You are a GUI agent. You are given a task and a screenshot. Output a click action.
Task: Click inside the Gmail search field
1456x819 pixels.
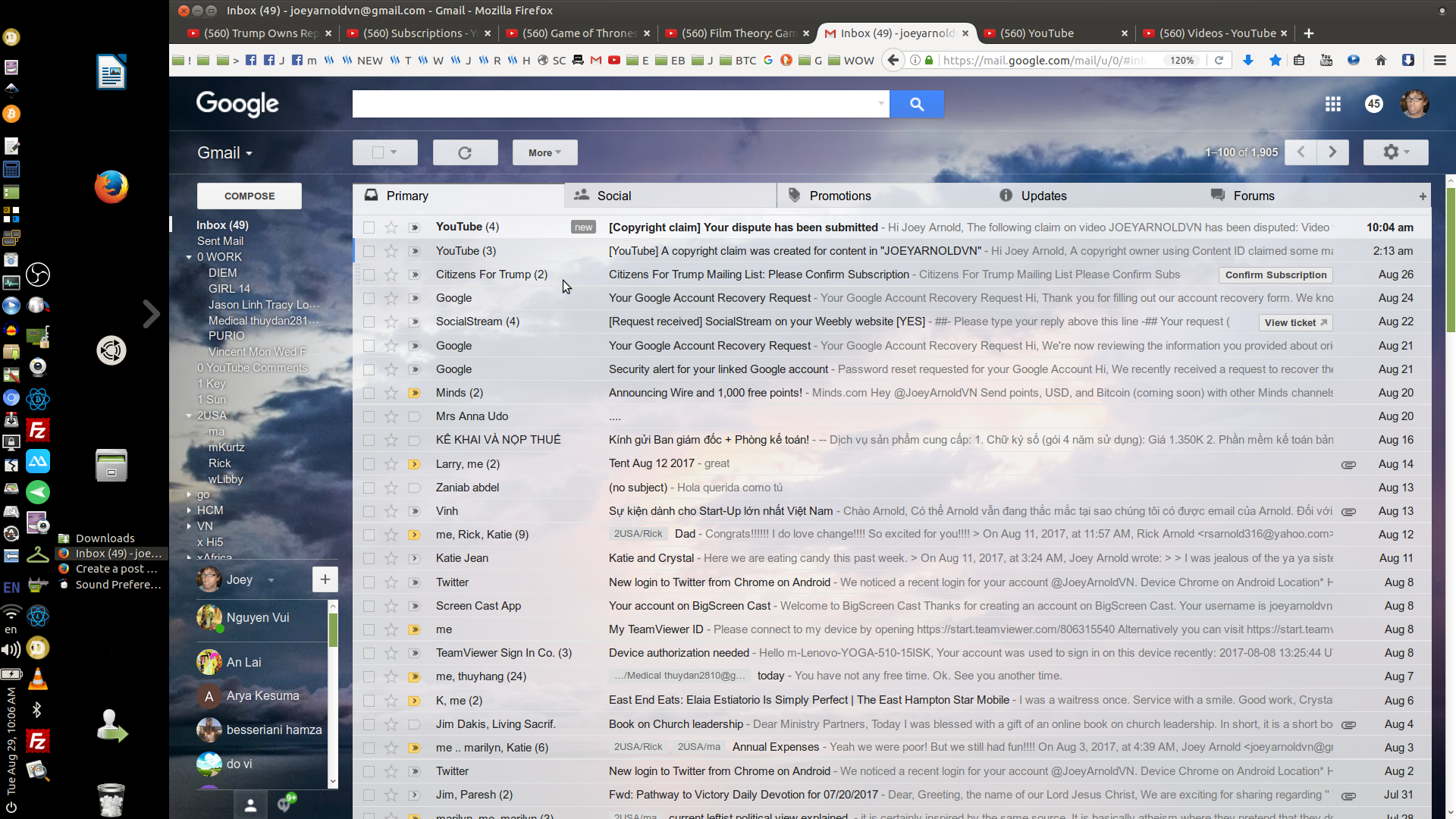click(613, 104)
